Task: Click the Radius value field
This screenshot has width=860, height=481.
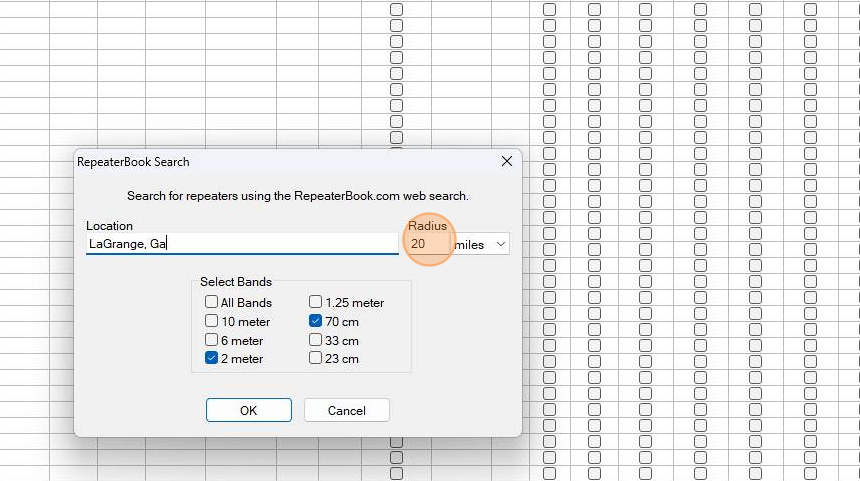Action: (429, 244)
